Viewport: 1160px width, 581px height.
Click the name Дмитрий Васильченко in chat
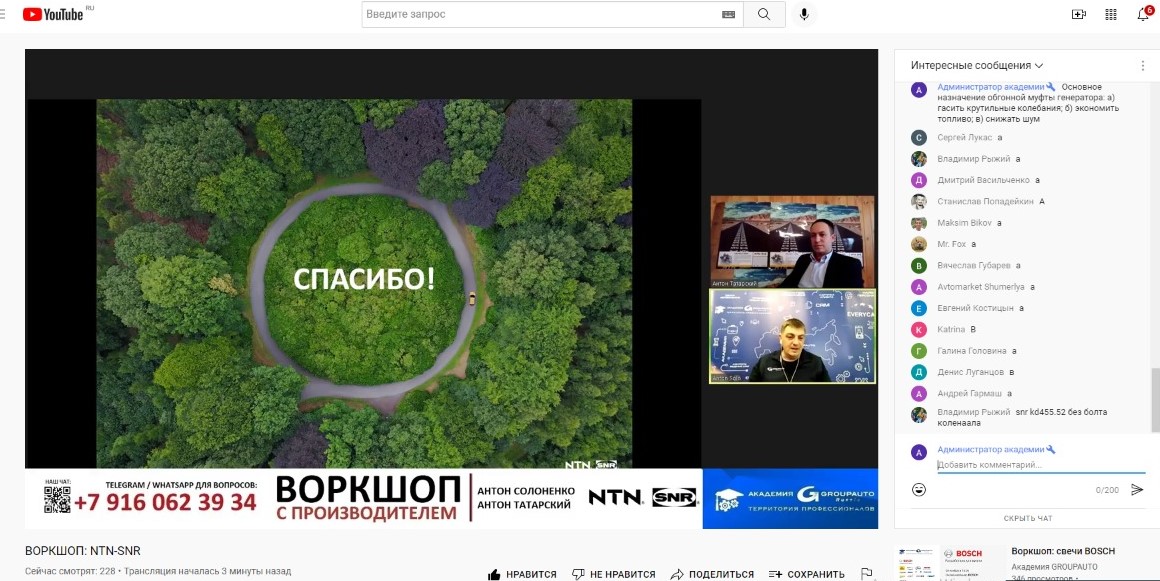pos(983,180)
